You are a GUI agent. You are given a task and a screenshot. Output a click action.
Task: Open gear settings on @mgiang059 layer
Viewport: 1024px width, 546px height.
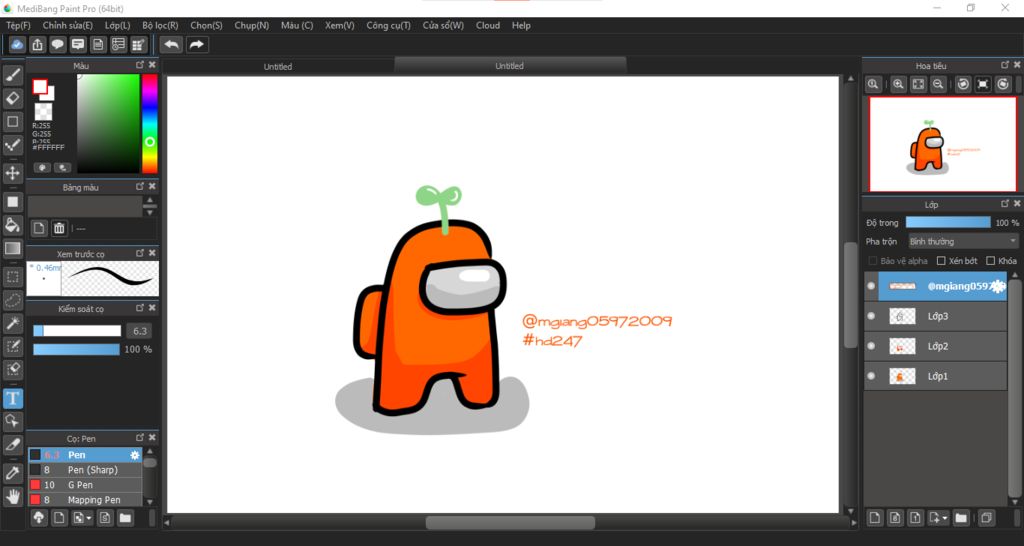pyautogui.click(x=998, y=287)
